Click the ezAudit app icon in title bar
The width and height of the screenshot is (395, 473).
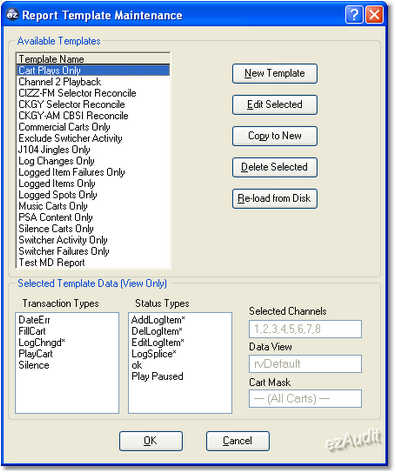click(12, 15)
